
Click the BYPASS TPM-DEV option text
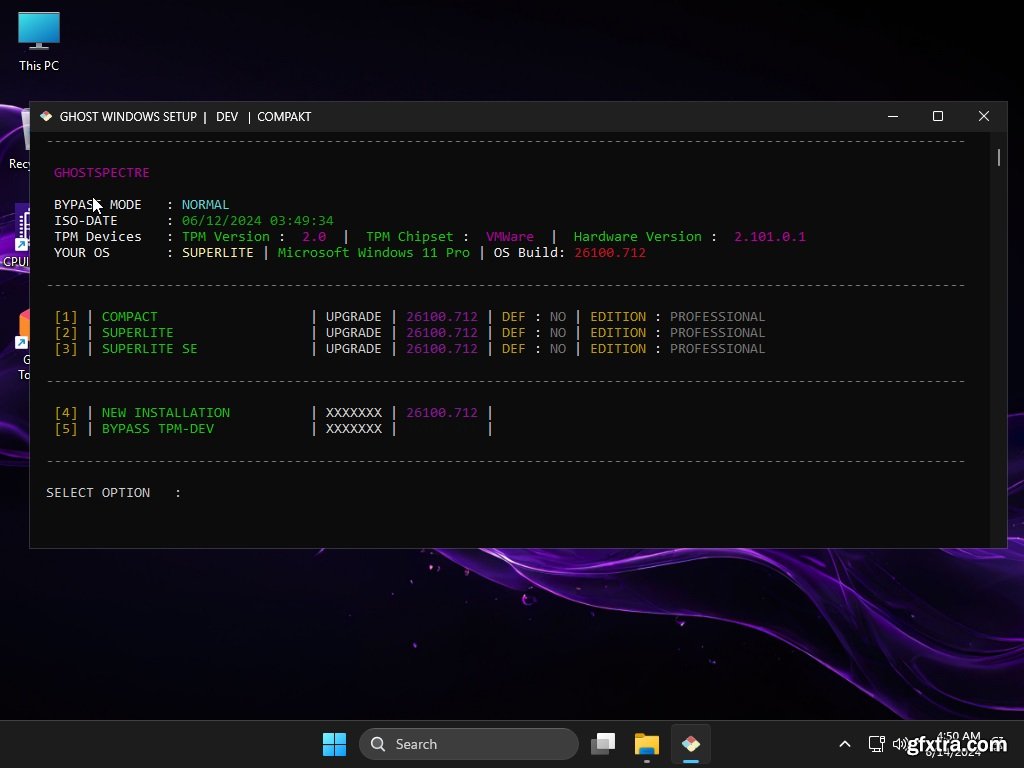tap(158, 429)
